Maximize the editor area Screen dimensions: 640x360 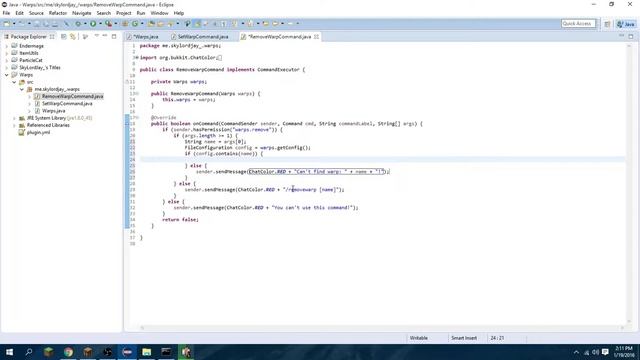631,36
